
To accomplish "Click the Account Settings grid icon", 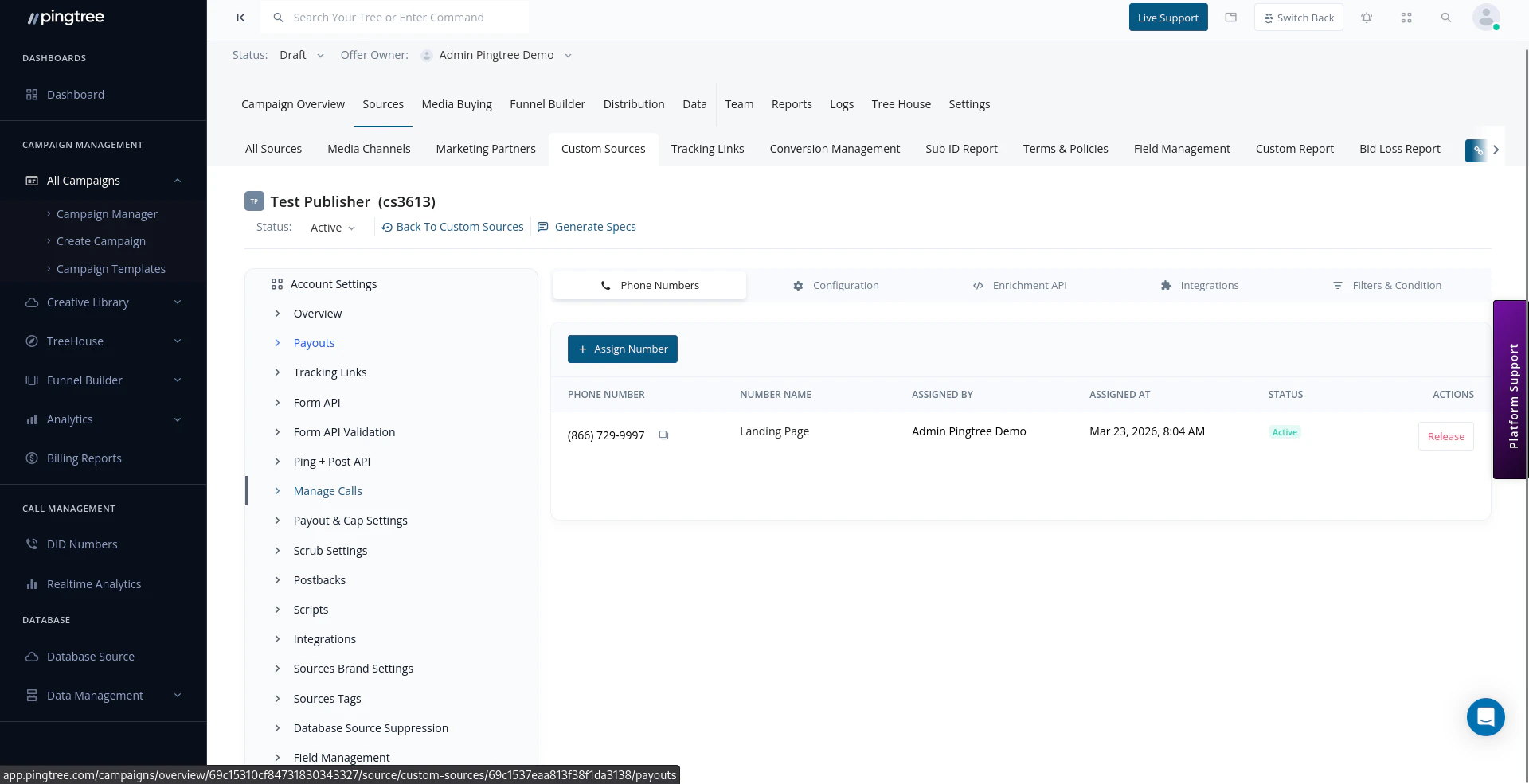I will tap(277, 284).
